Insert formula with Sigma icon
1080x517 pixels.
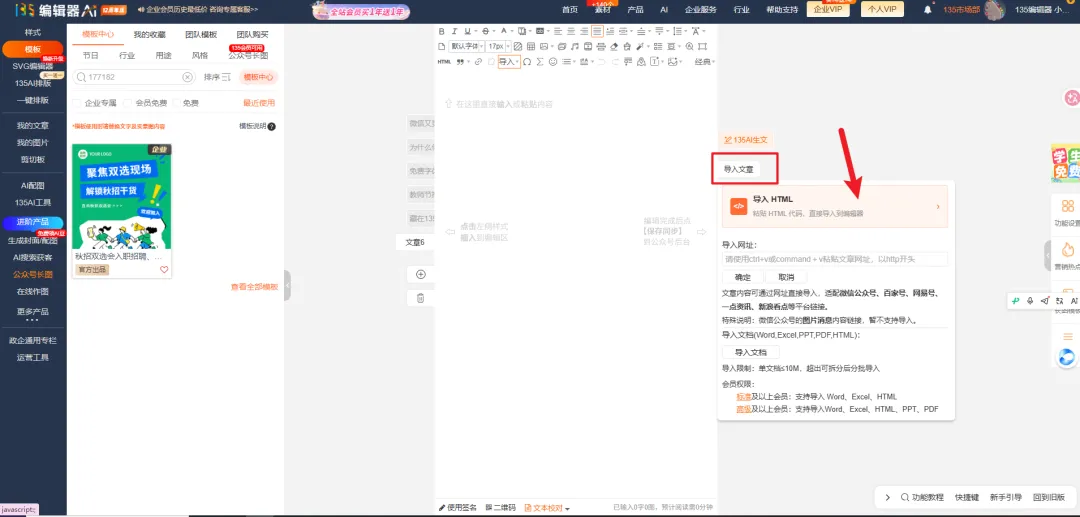(540, 62)
